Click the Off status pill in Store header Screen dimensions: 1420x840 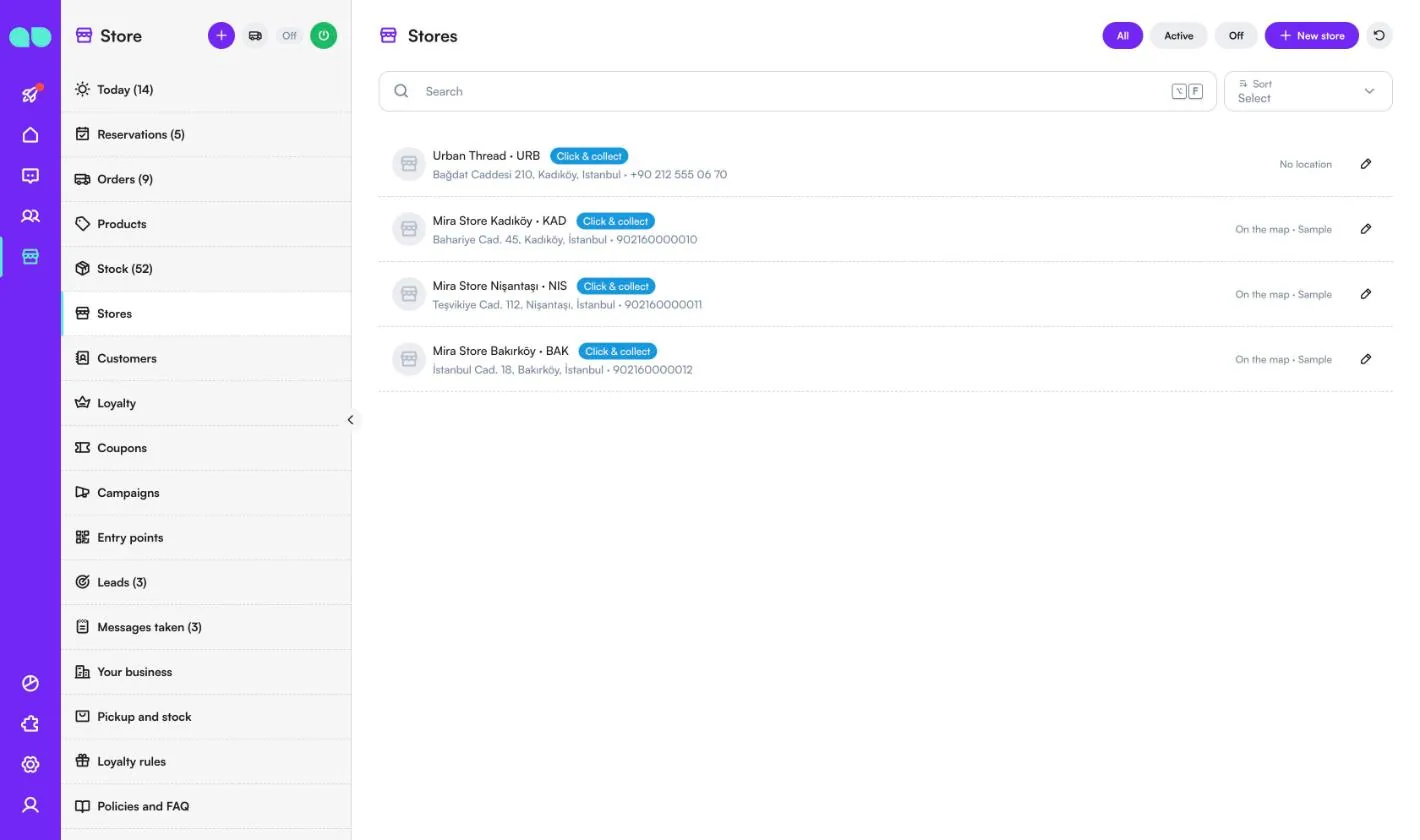[289, 36]
